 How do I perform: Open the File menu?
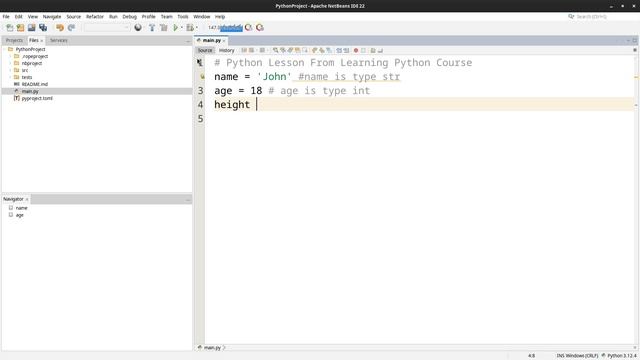pyautogui.click(x=6, y=17)
